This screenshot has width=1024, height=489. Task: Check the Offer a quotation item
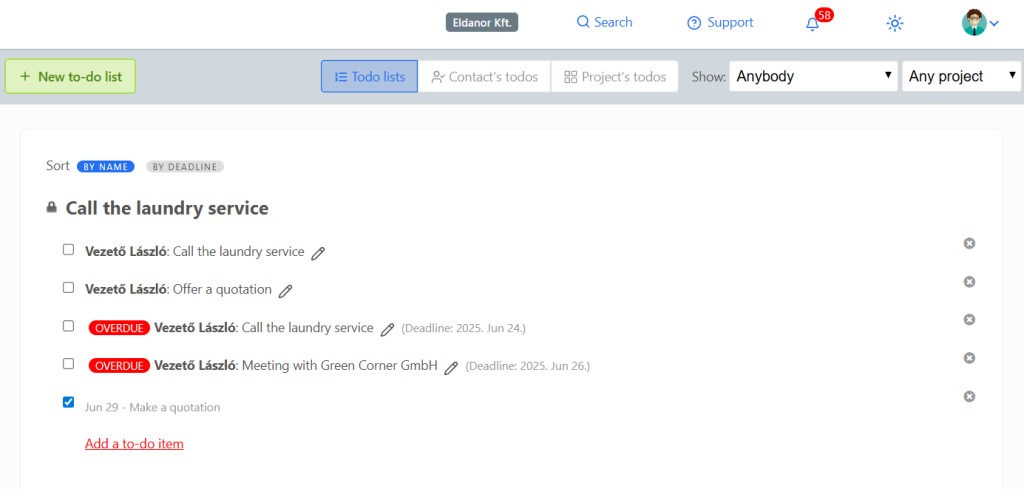pyautogui.click(x=68, y=287)
